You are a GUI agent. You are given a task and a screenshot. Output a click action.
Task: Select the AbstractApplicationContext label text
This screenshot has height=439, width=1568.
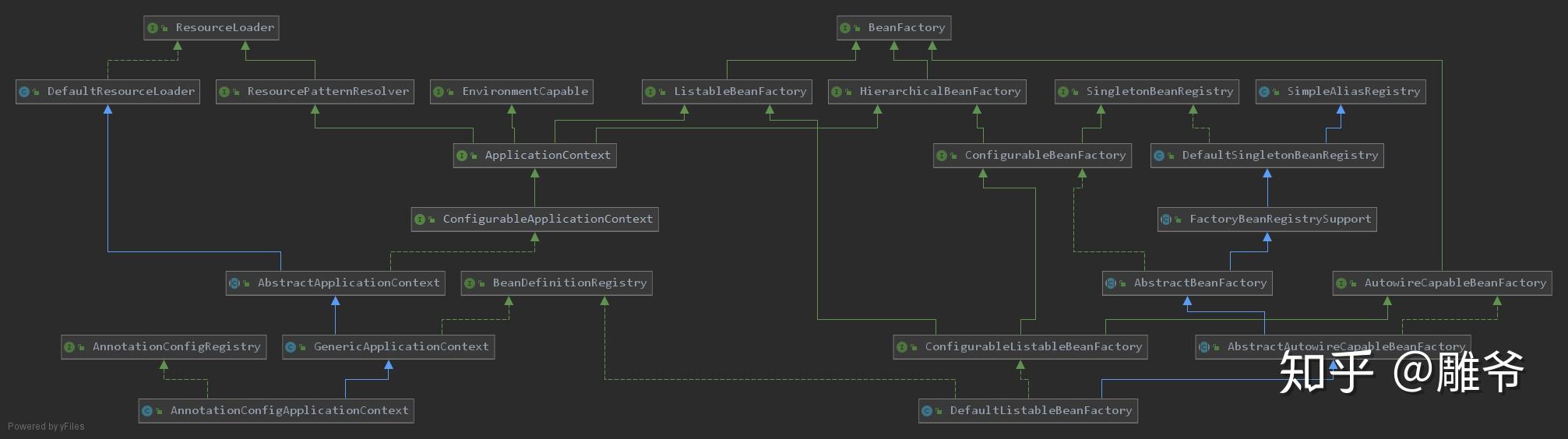(x=349, y=283)
